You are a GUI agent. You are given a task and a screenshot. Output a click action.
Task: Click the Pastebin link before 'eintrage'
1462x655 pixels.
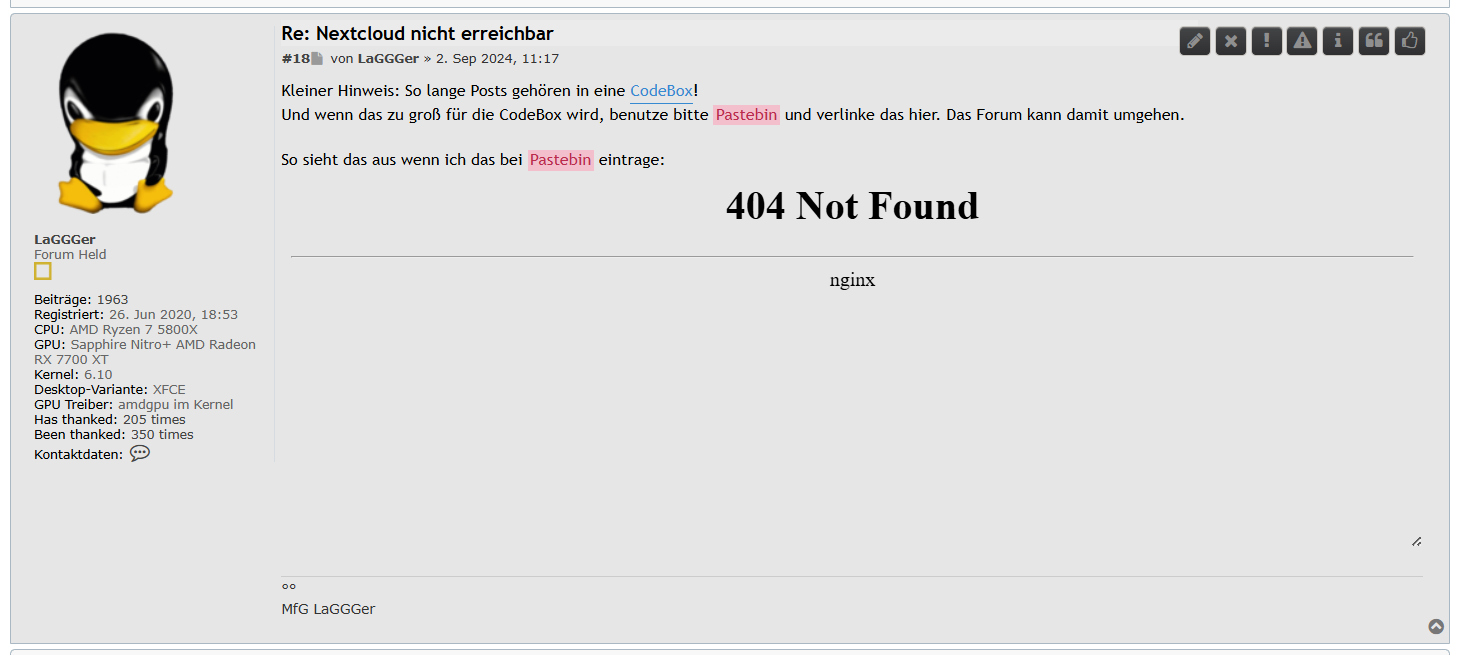tap(561, 160)
